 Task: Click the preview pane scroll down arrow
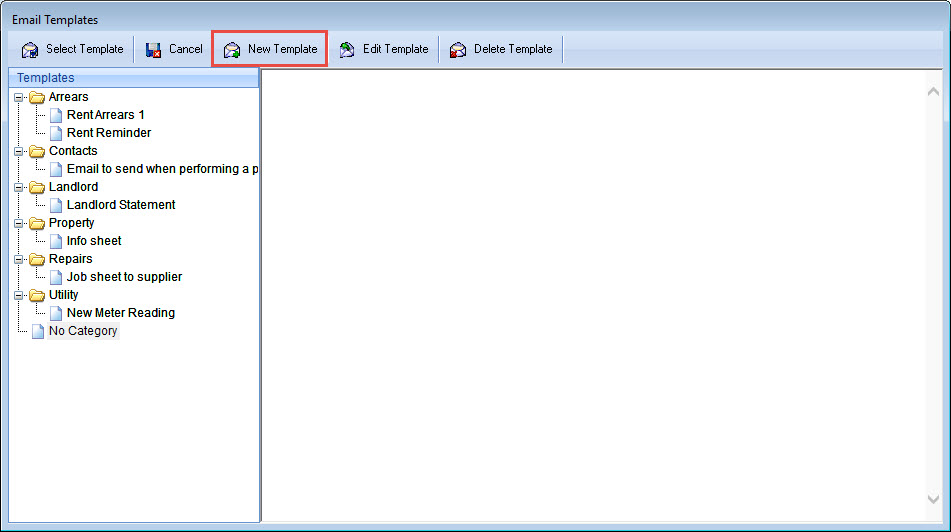[x=933, y=499]
